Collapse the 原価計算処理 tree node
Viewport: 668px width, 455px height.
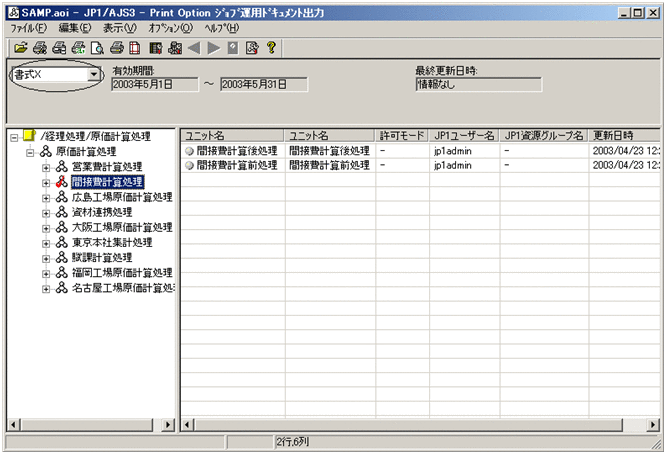(x=31, y=152)
